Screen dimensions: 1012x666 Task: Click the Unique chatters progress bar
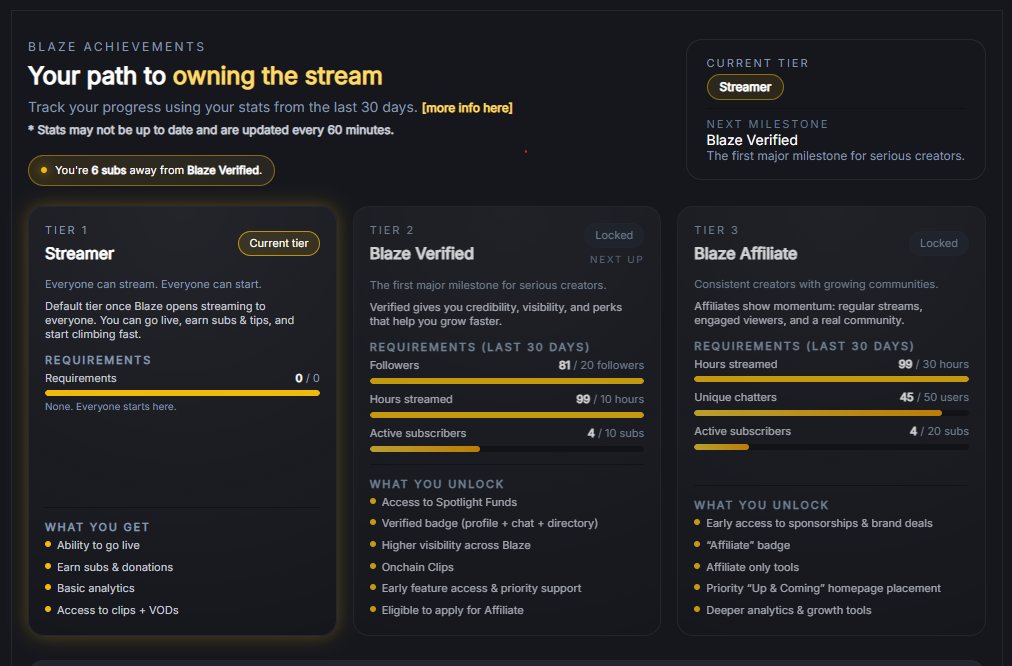[831, 413]
